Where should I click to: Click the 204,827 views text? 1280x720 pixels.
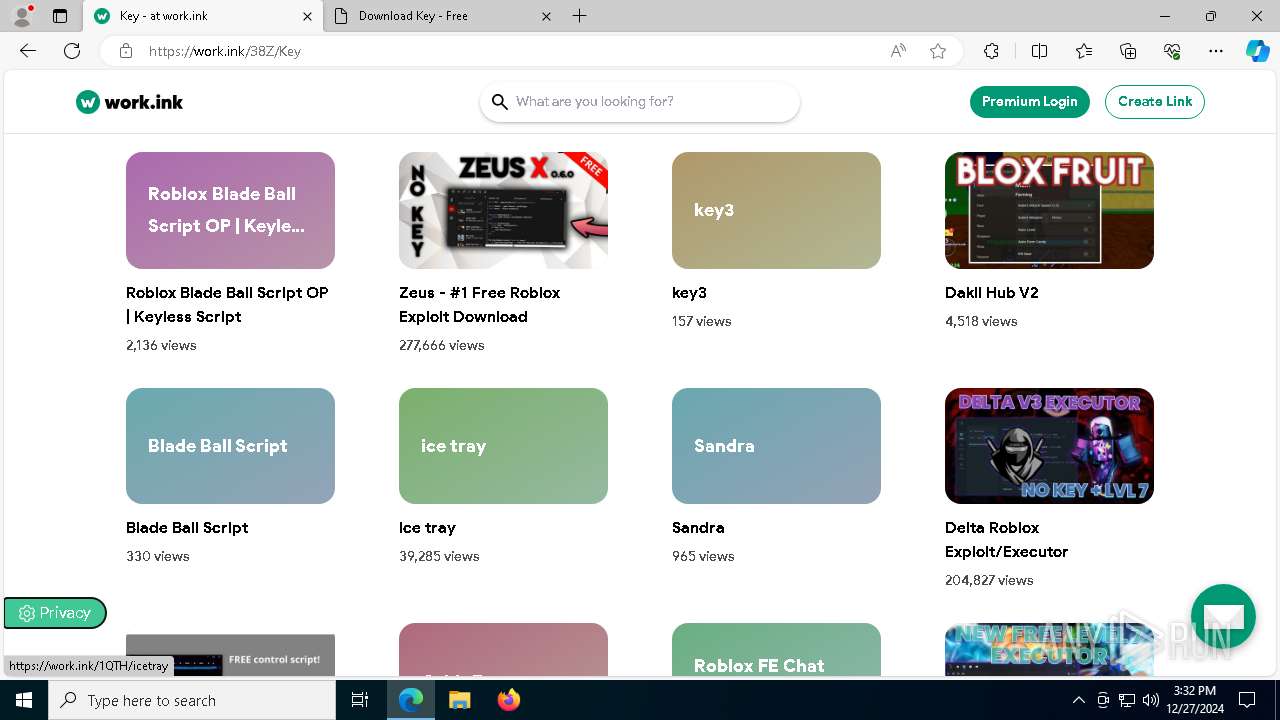[x=989, y=580]
